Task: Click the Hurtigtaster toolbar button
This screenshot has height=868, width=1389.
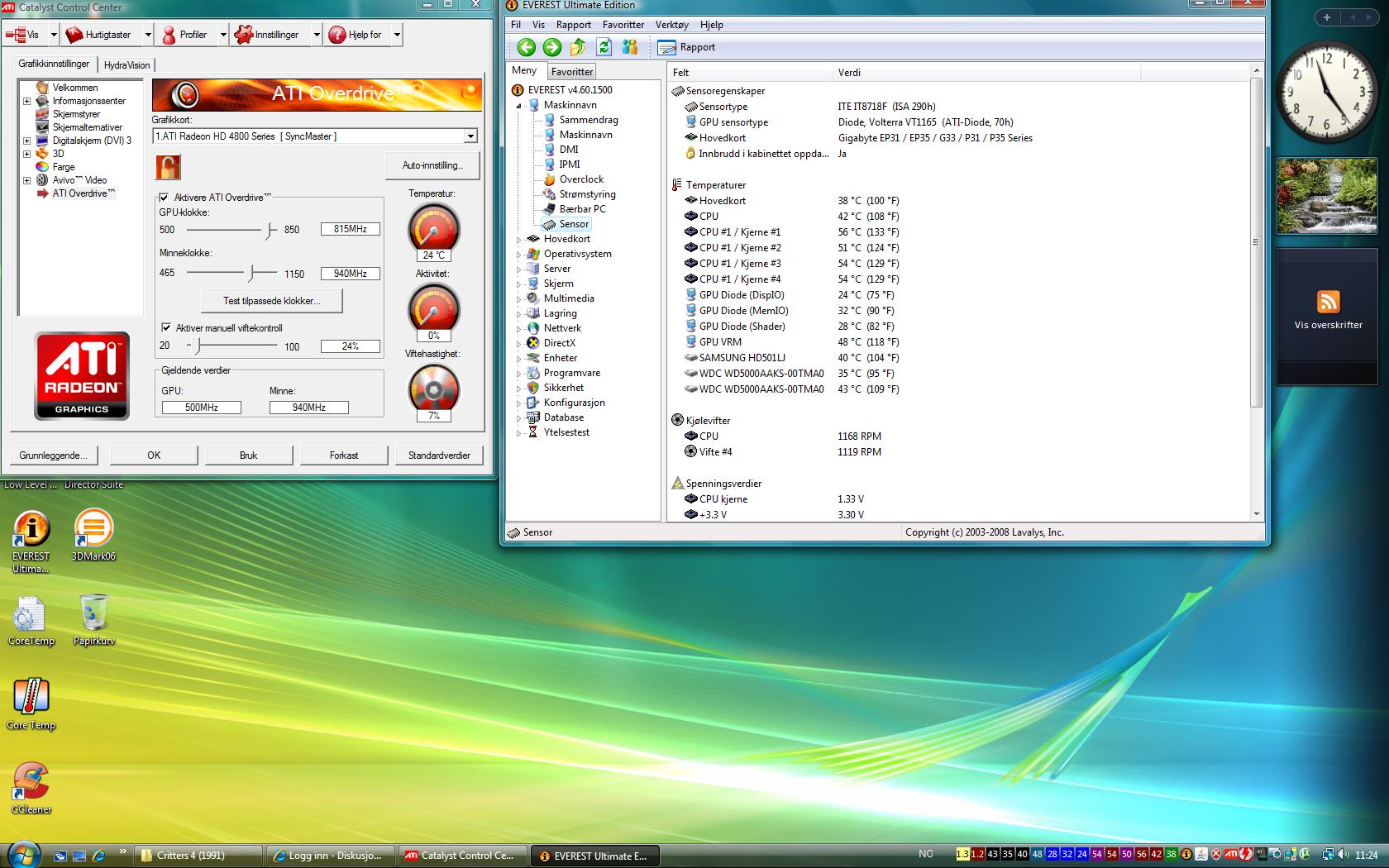Action: click(103, 35)
